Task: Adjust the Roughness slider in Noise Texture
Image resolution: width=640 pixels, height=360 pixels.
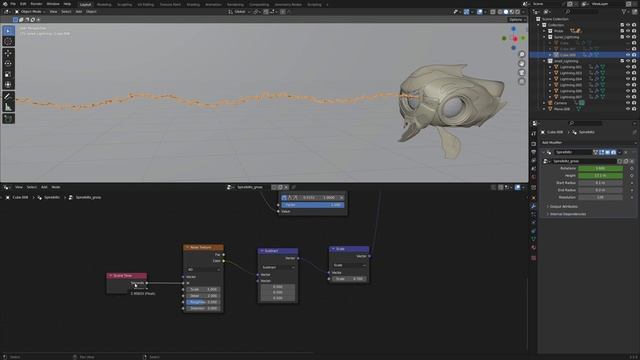Action: click(x=203, y=302)
